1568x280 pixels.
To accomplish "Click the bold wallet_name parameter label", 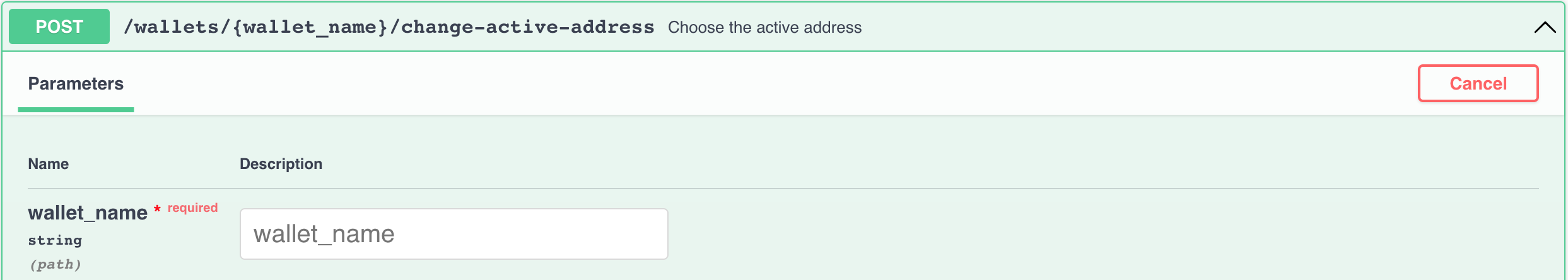I will pyautogui.click(x=88, y=213).
